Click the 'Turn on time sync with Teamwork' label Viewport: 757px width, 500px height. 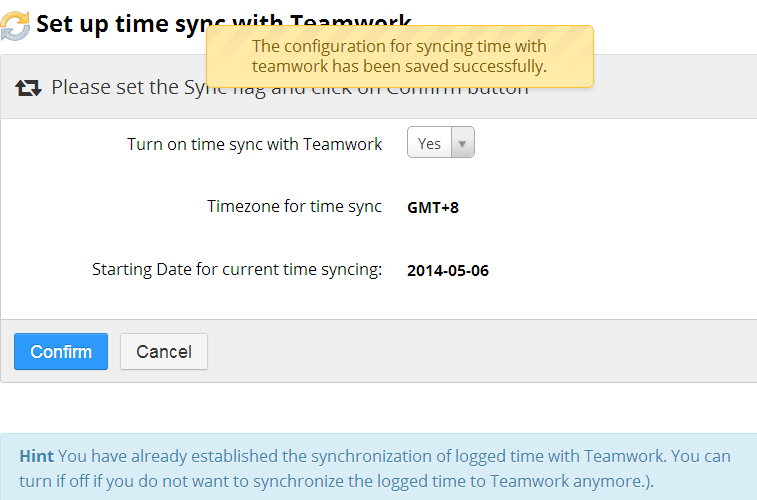pyautogui.click(x=254, y=144)
